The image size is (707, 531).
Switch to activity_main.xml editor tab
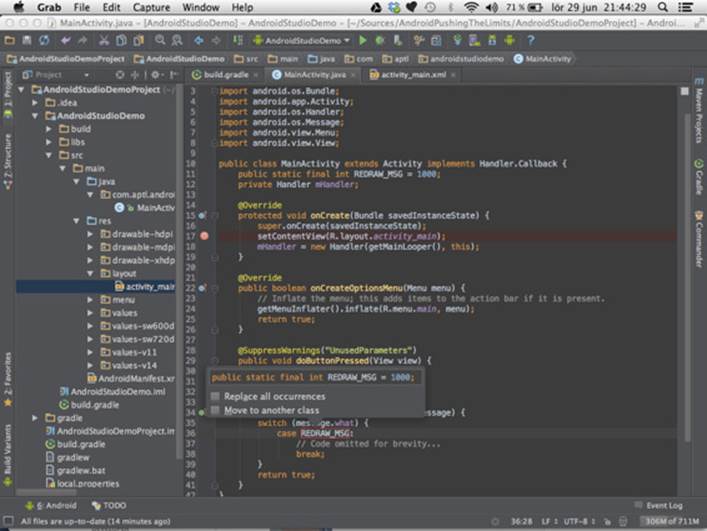coord(413,75)
